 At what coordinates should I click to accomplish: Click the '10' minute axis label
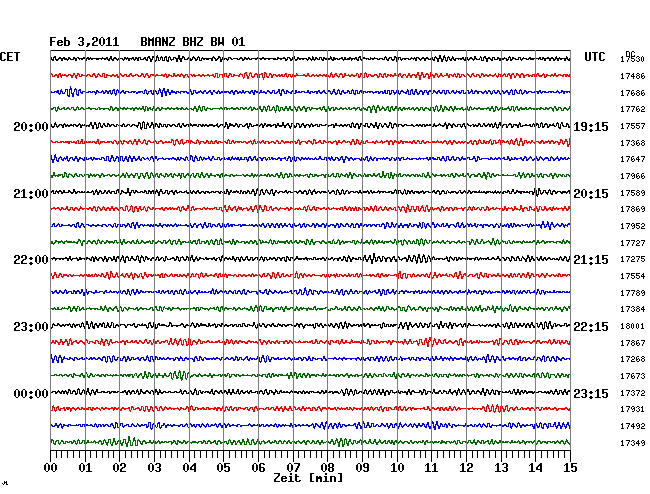(x=397, y=468)
